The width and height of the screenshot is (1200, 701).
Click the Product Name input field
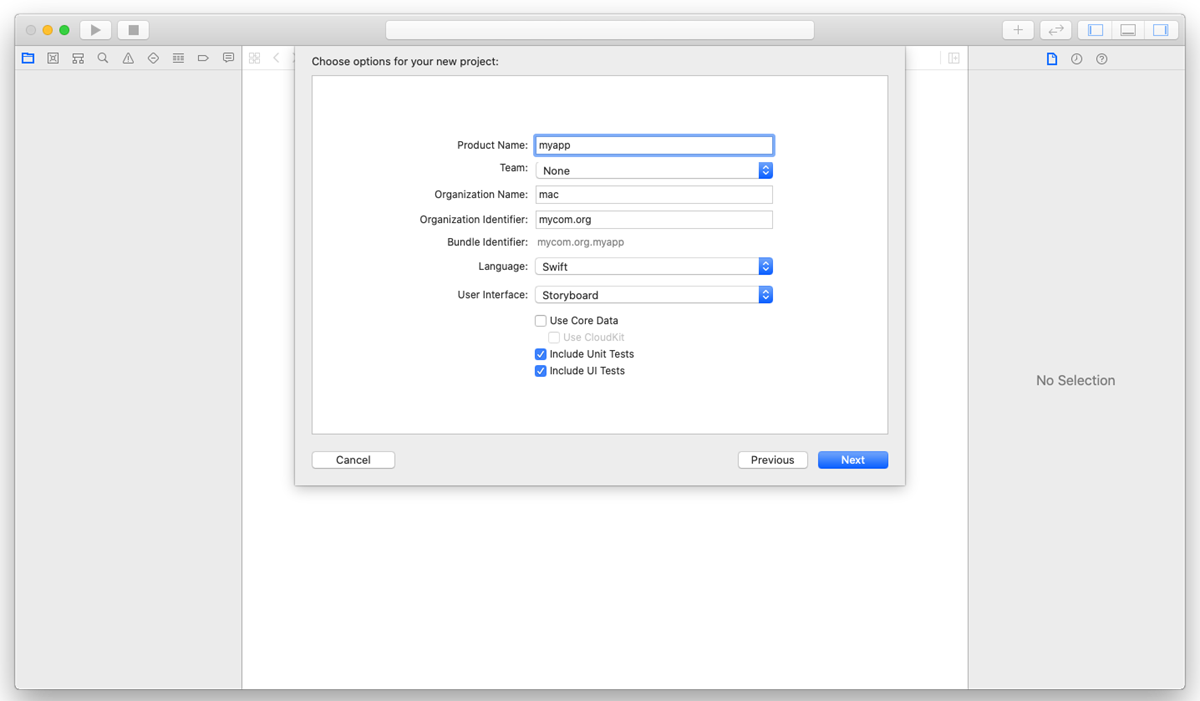654,144
